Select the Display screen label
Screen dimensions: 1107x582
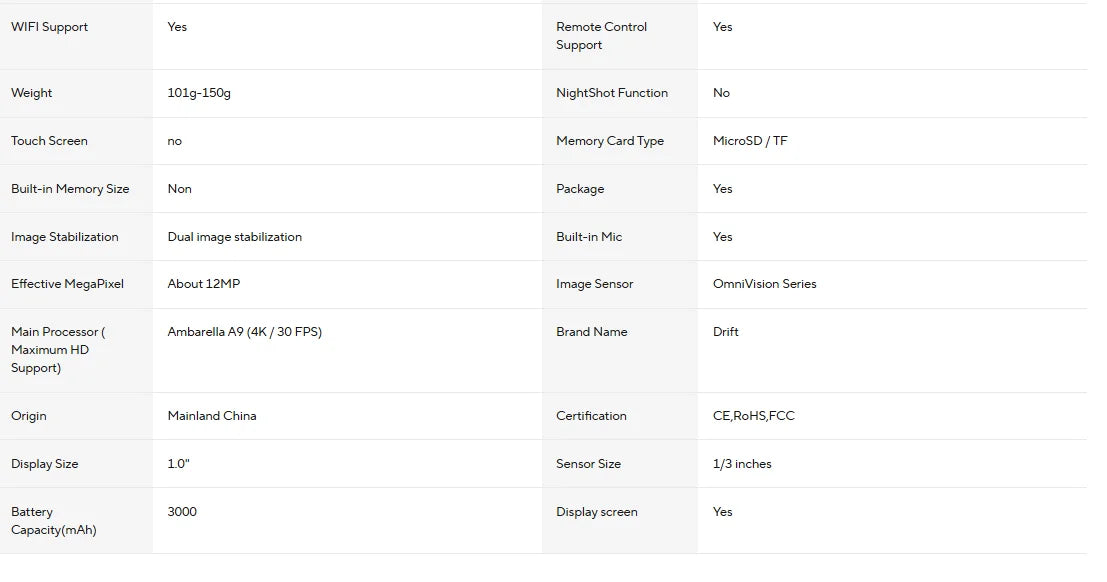tap(597, 512)
